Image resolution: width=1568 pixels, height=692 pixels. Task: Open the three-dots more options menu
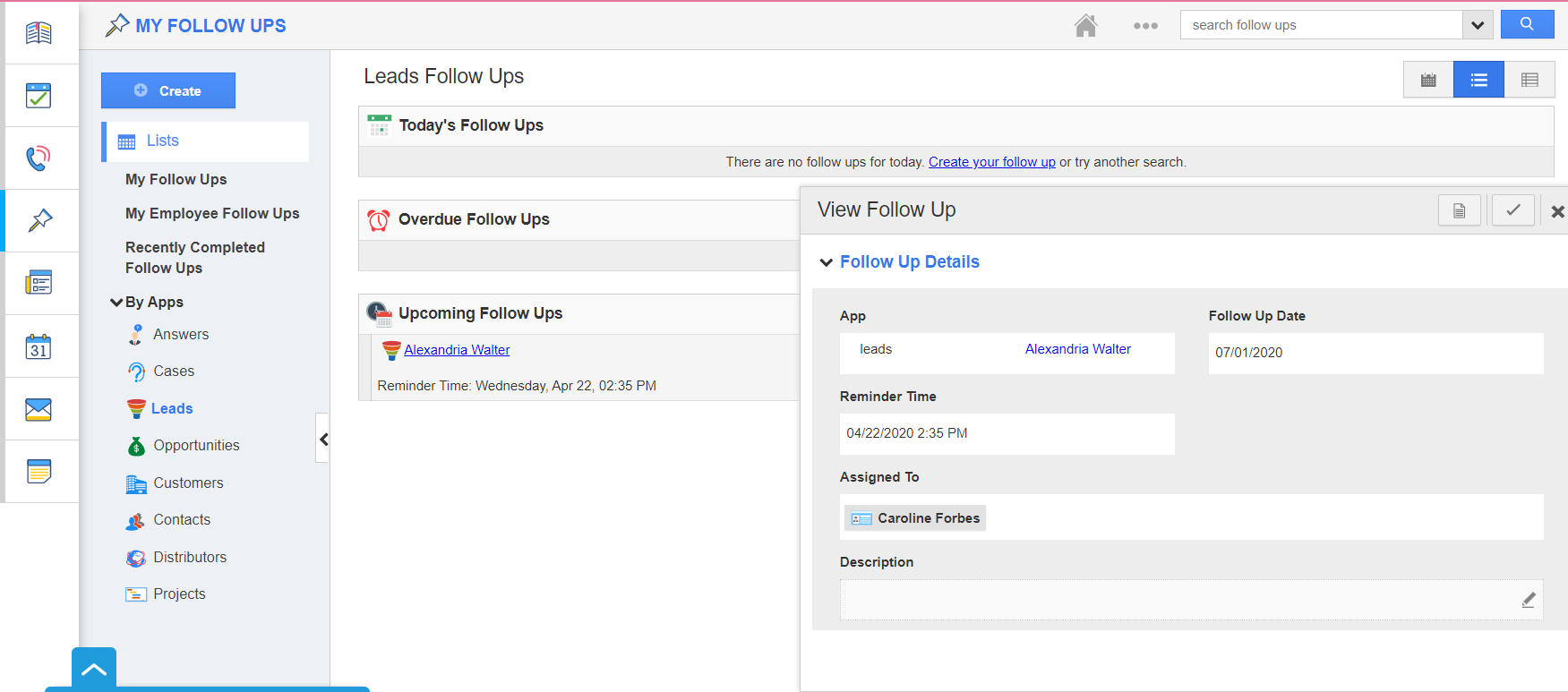coord(1145,26)
